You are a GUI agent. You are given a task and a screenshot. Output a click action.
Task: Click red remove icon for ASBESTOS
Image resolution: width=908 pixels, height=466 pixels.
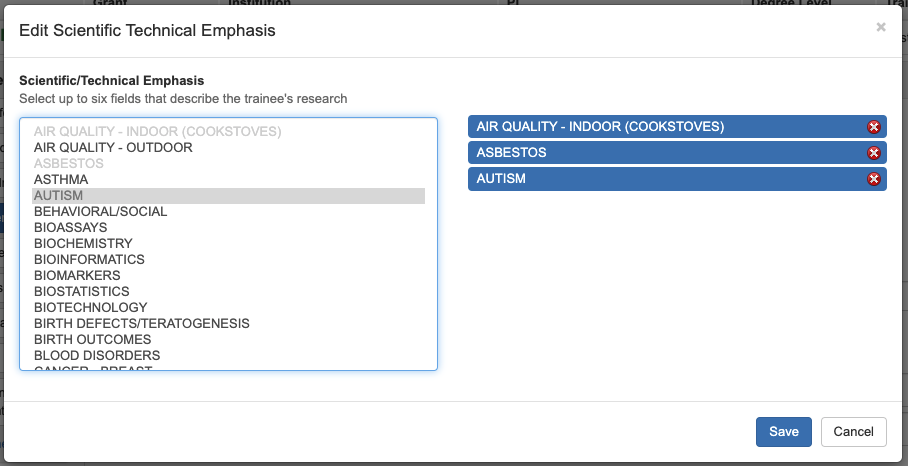[x=873, y=153]
